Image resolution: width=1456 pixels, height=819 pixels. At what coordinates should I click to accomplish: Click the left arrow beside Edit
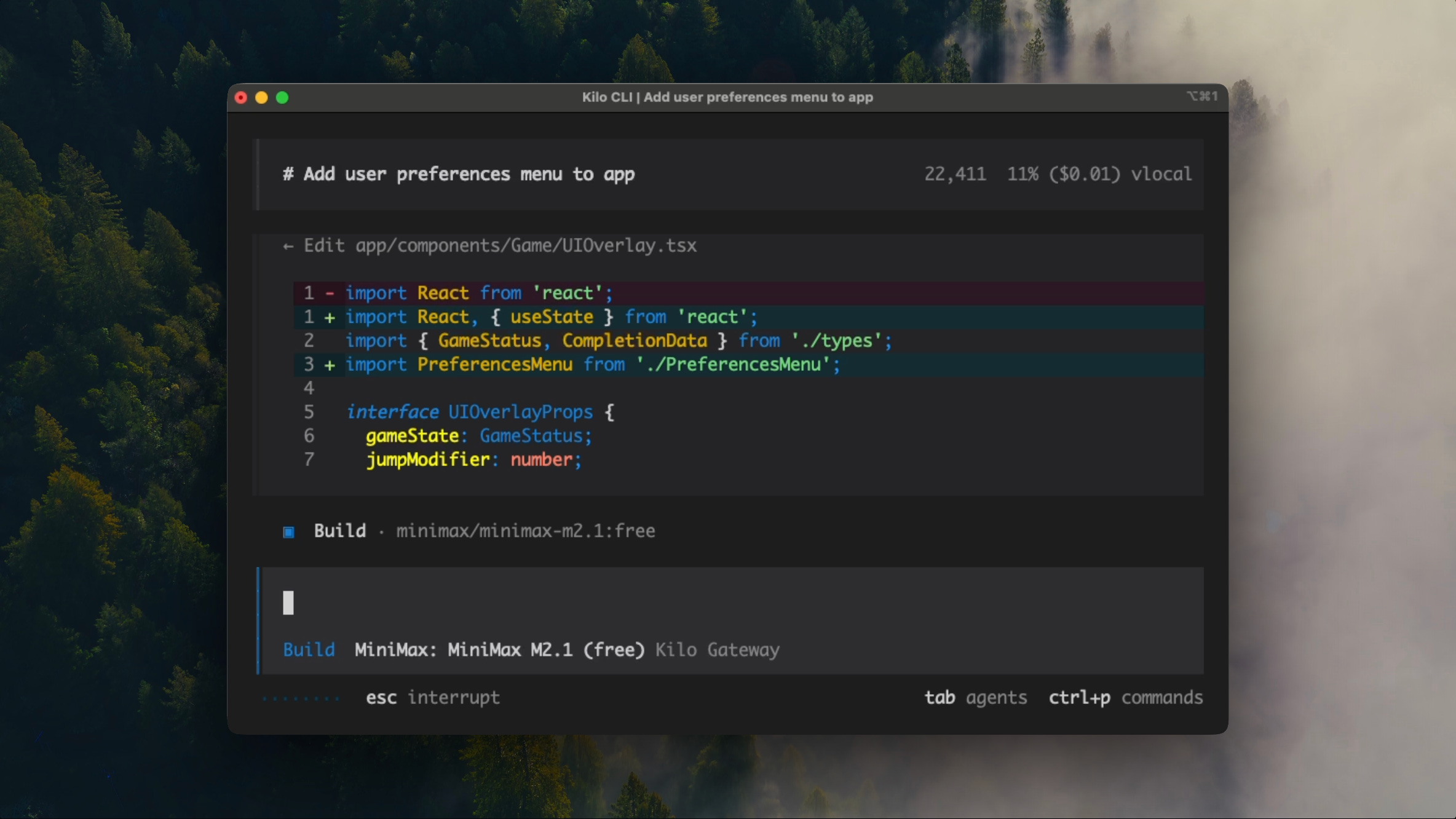click(288, 247)
